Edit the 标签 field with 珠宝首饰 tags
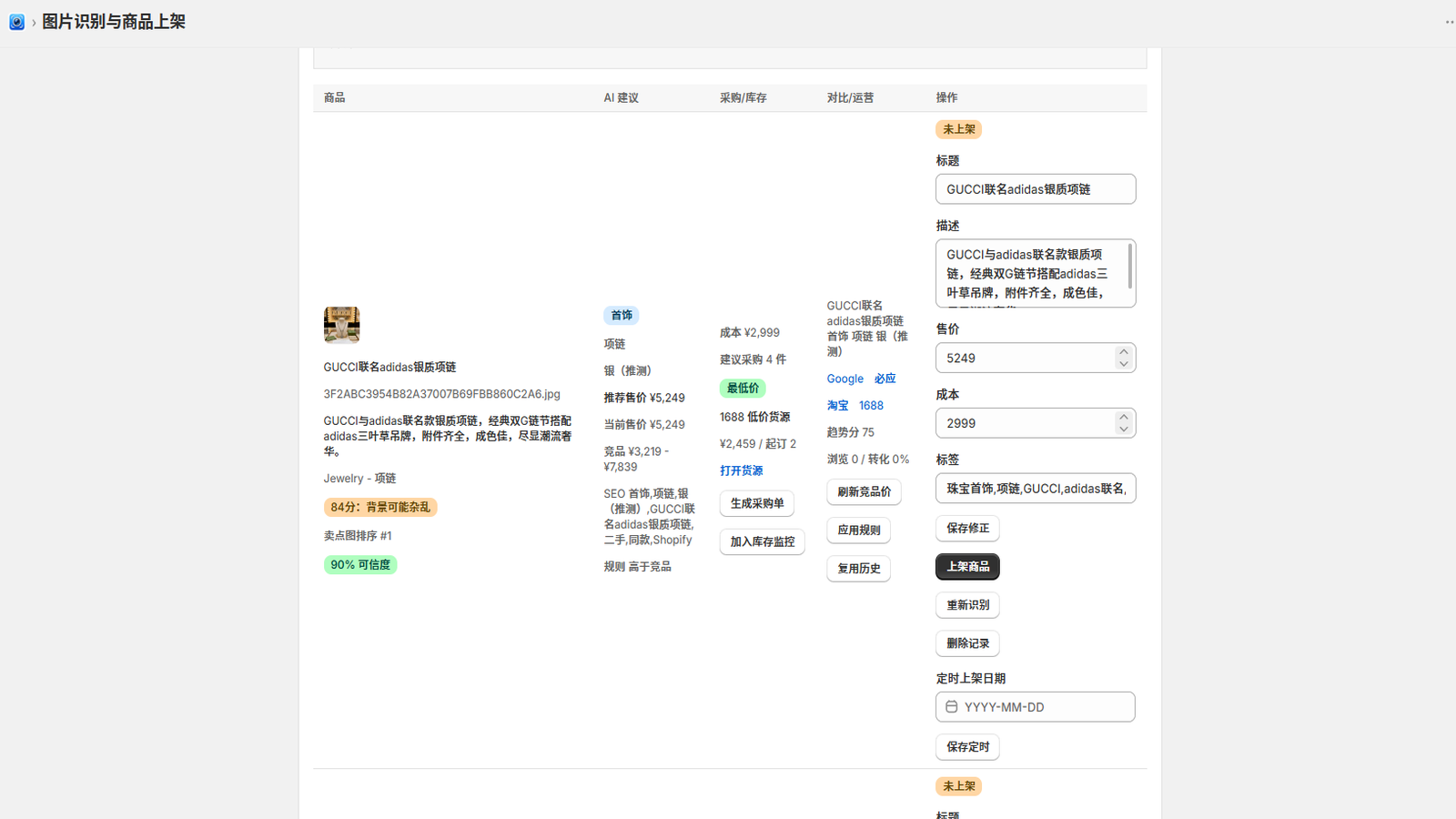Image resolution: width=1456 pixels, height=819 pixels. coord(1036,489)
